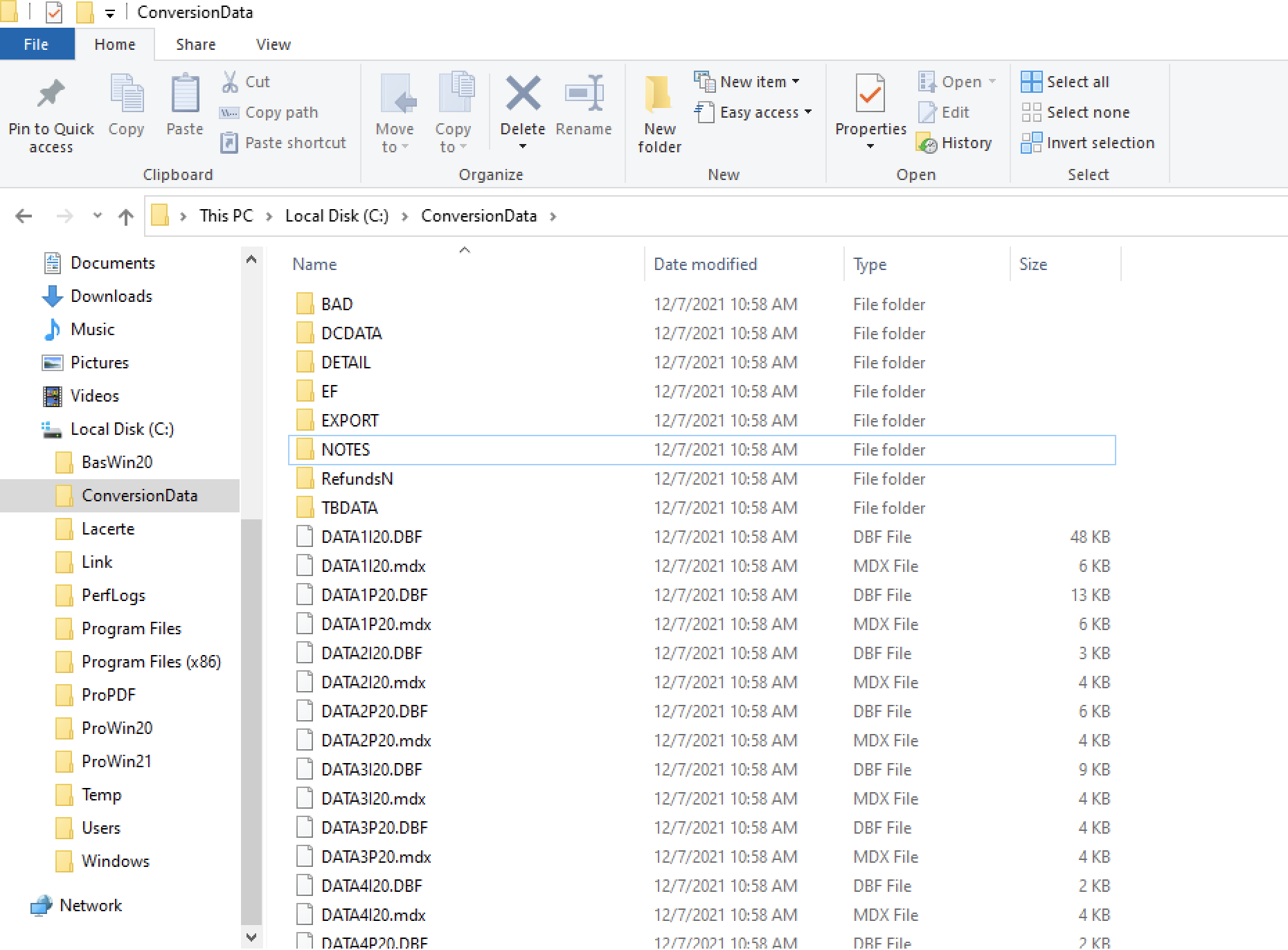Click the Cut scissors icon
The width and height of the screenshot is (1288, 950).
pos(230,82)
